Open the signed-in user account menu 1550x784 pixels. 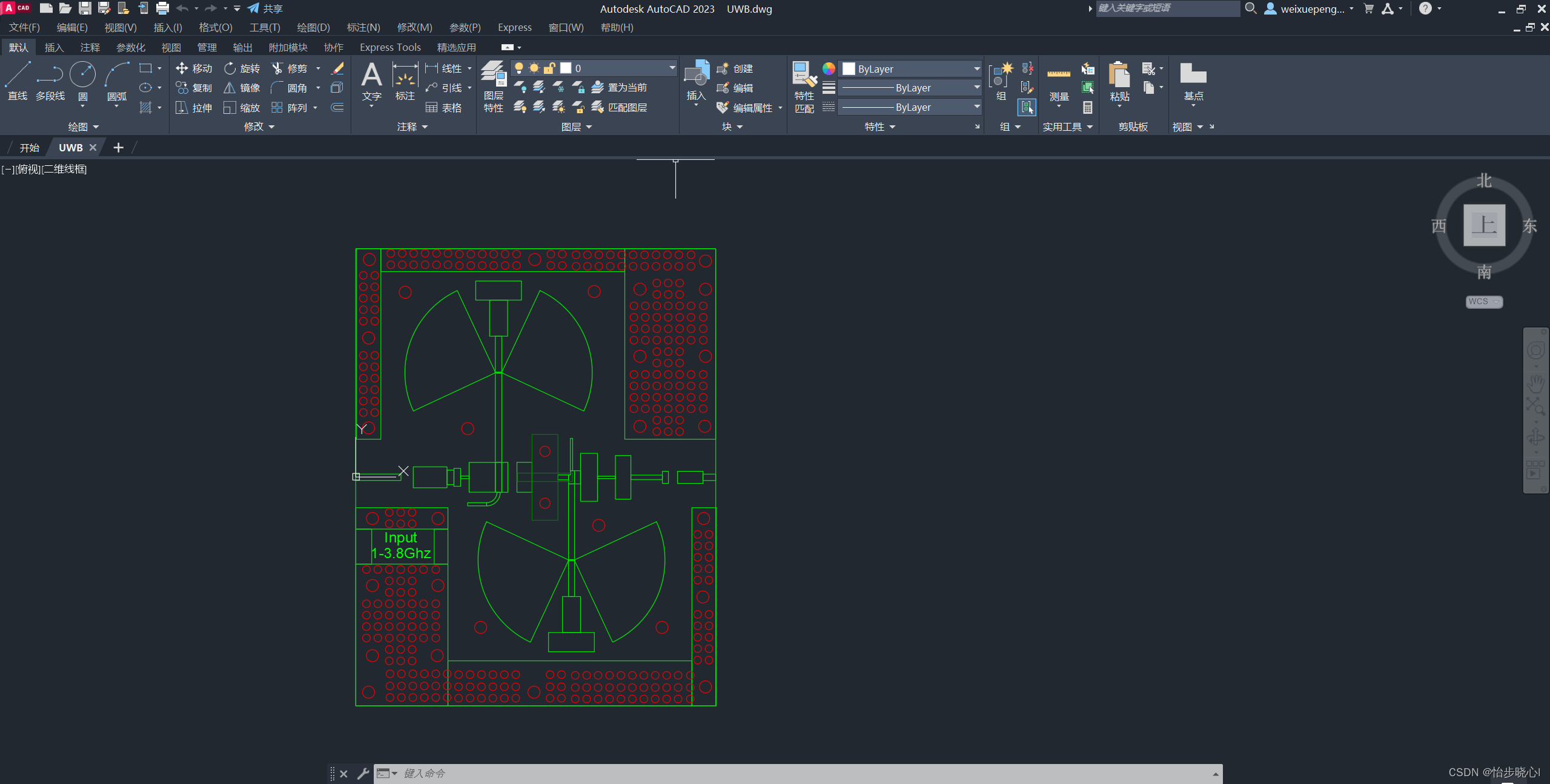[1308, 8]
